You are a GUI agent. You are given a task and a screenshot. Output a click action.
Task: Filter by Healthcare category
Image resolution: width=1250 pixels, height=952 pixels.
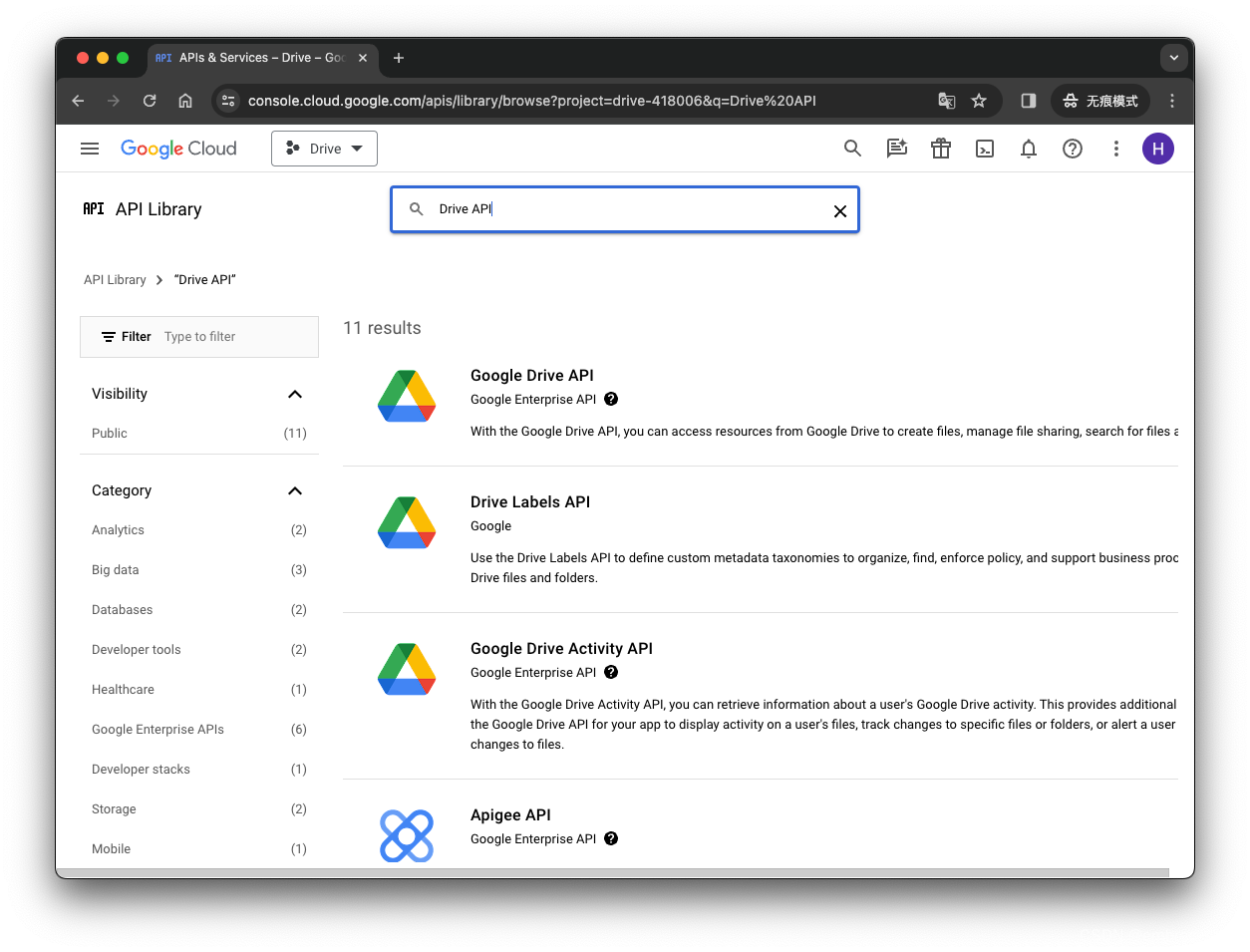[199, 690]
